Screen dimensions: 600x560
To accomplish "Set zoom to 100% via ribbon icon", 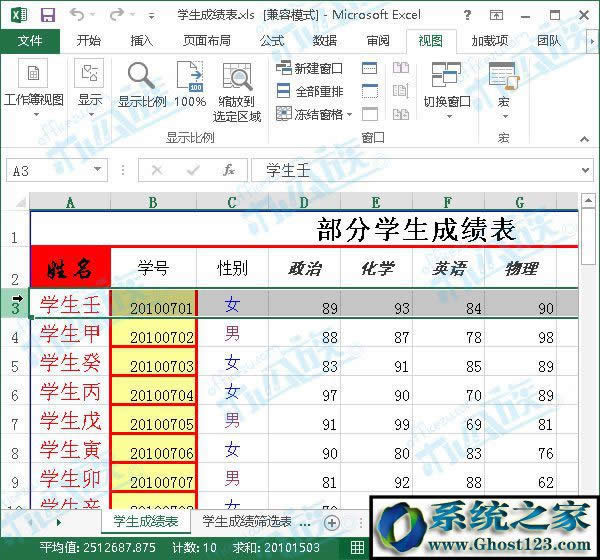I will click(x=190, y=78).
